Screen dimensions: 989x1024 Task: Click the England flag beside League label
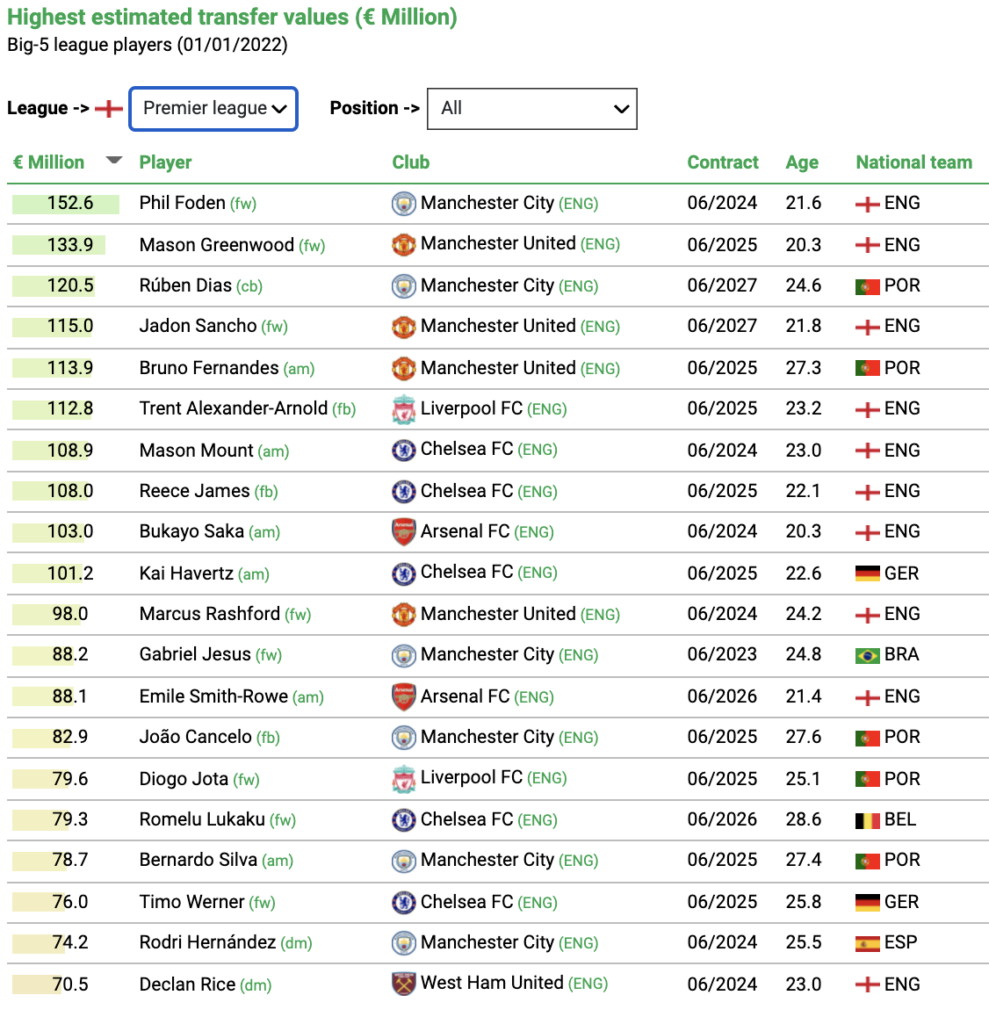(109, 108)
